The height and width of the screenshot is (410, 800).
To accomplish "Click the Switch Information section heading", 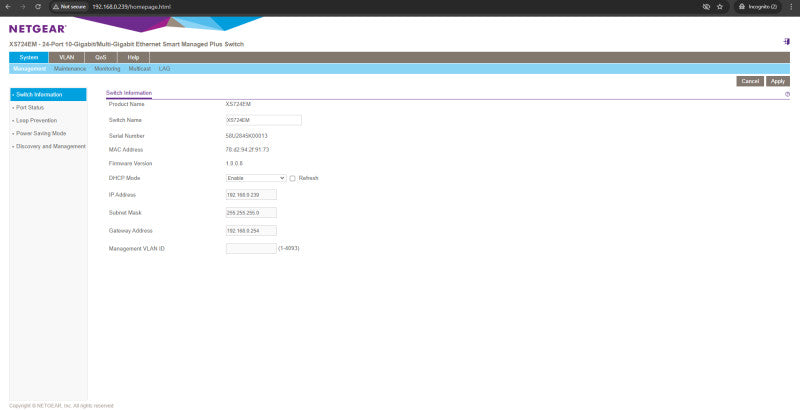I will coord(129,93).
